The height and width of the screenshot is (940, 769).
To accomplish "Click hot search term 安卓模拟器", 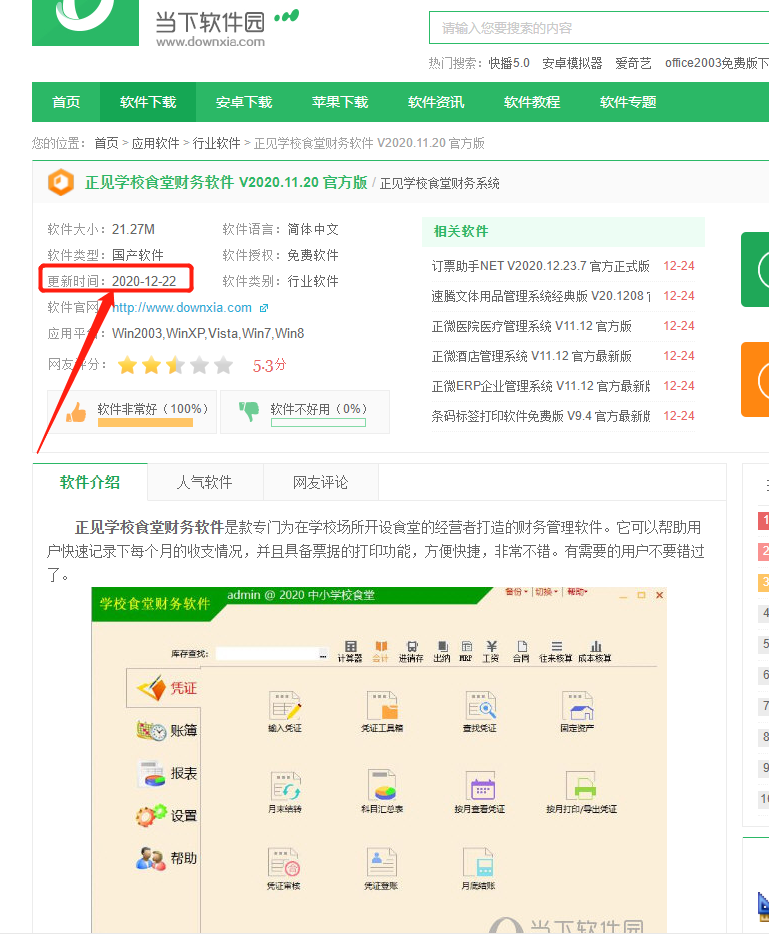I will tap(572, 63).
